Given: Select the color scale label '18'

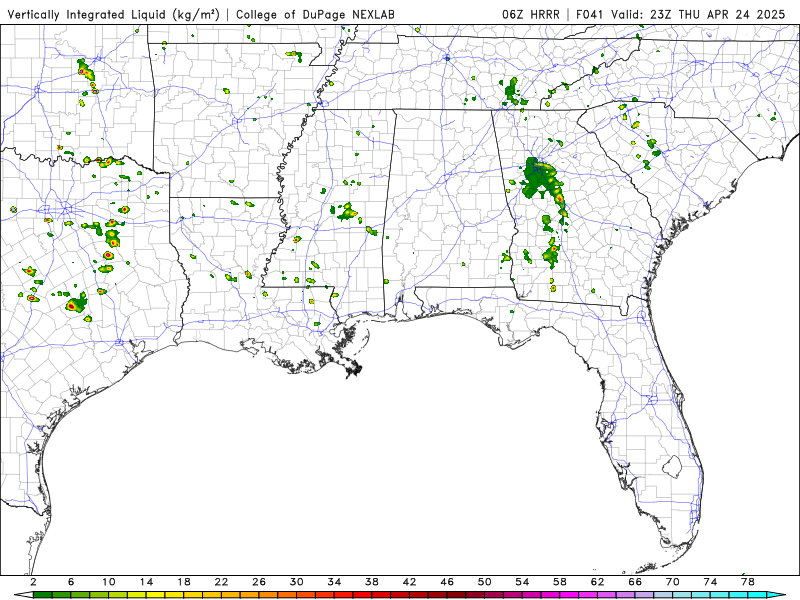Looking at the screenshot, I should pyautogui.click(x=184, y=582).
